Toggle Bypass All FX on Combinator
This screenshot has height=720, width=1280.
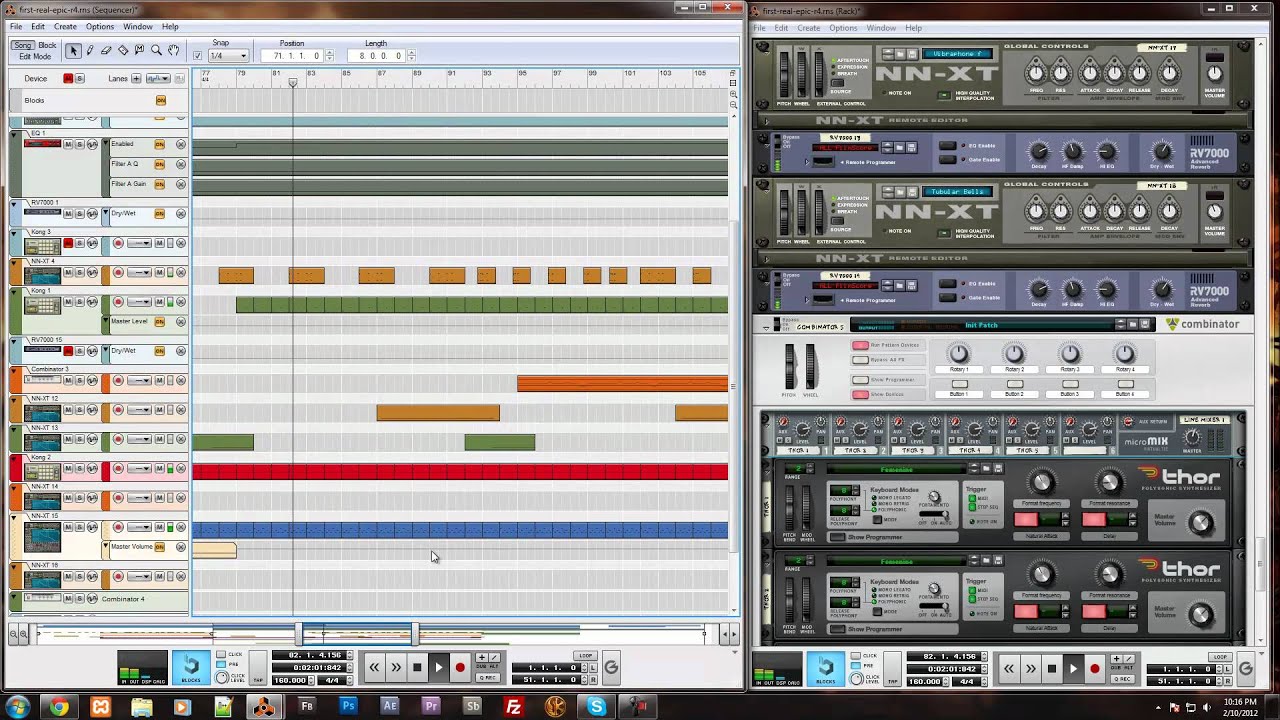tap(860, 358)
